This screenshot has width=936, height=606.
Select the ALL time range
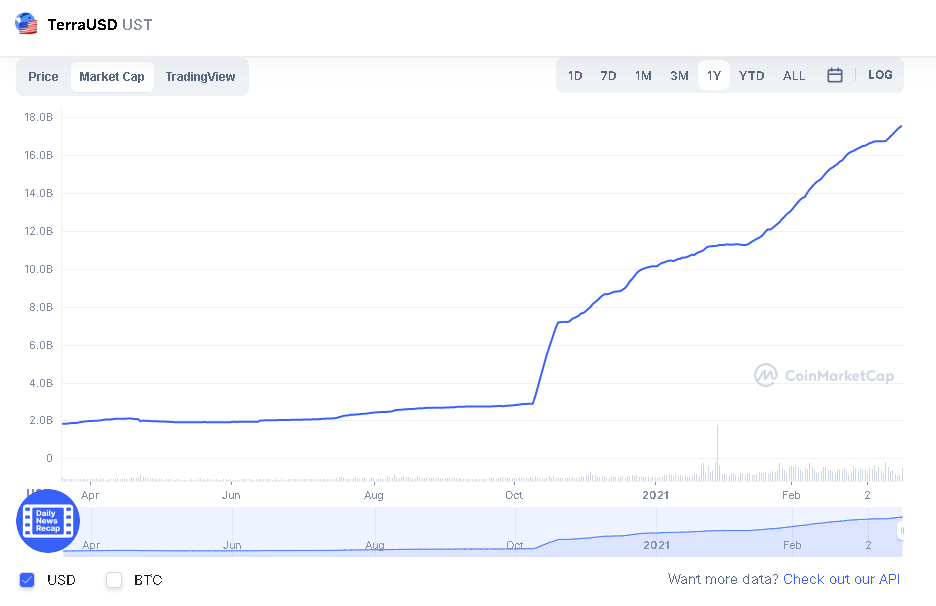(x=794, y=76)
